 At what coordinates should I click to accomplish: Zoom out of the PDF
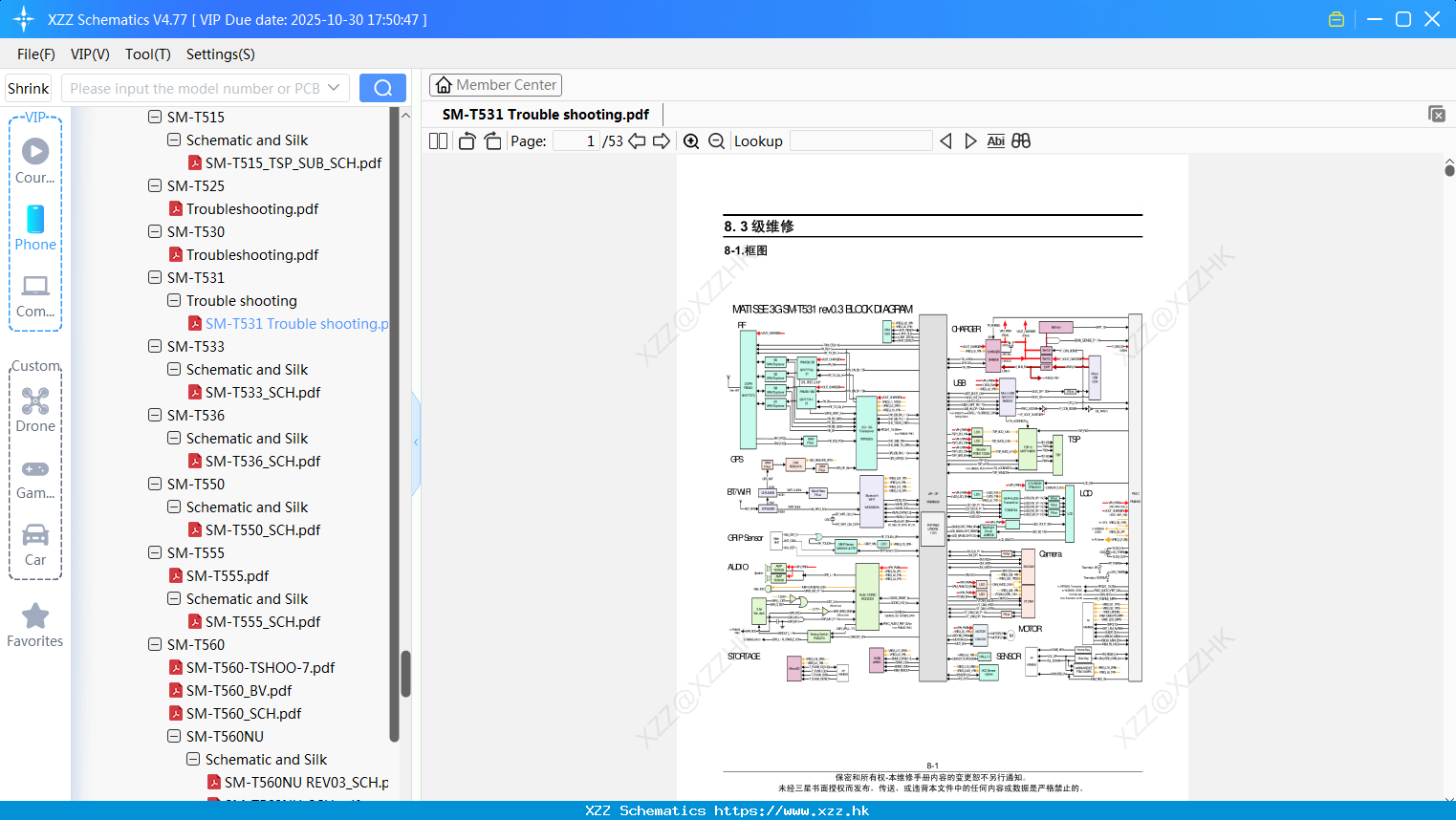[x=716, y=141]
